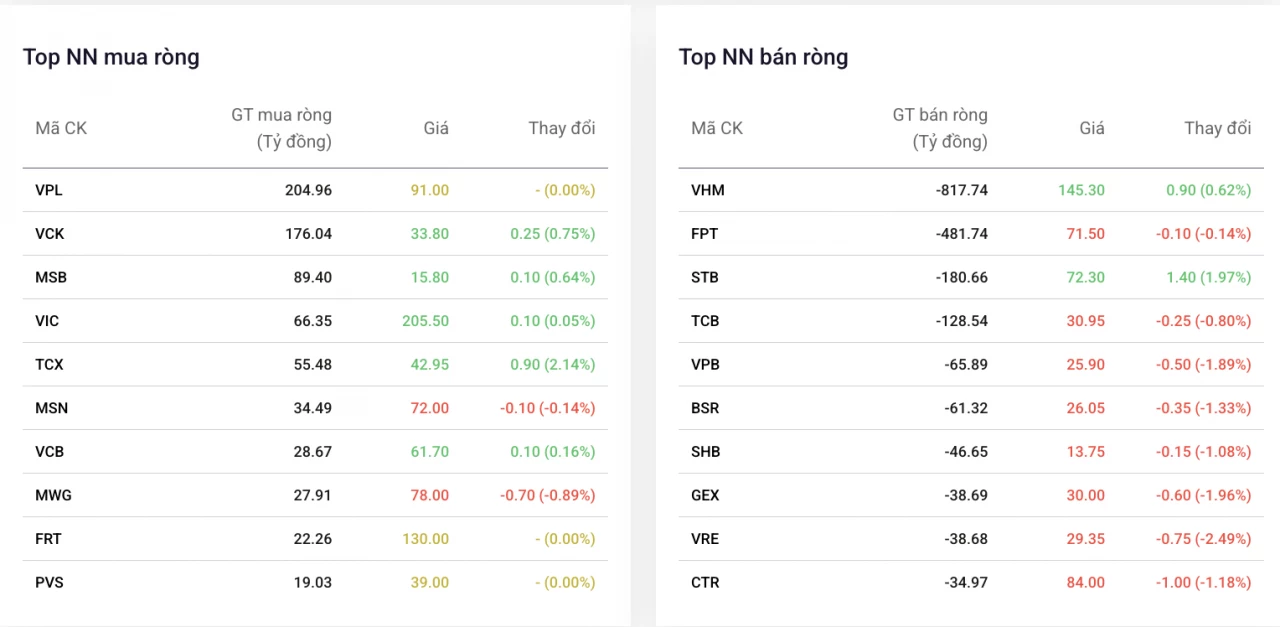Click change value 0.25 (0.75%)

point(553,234)
